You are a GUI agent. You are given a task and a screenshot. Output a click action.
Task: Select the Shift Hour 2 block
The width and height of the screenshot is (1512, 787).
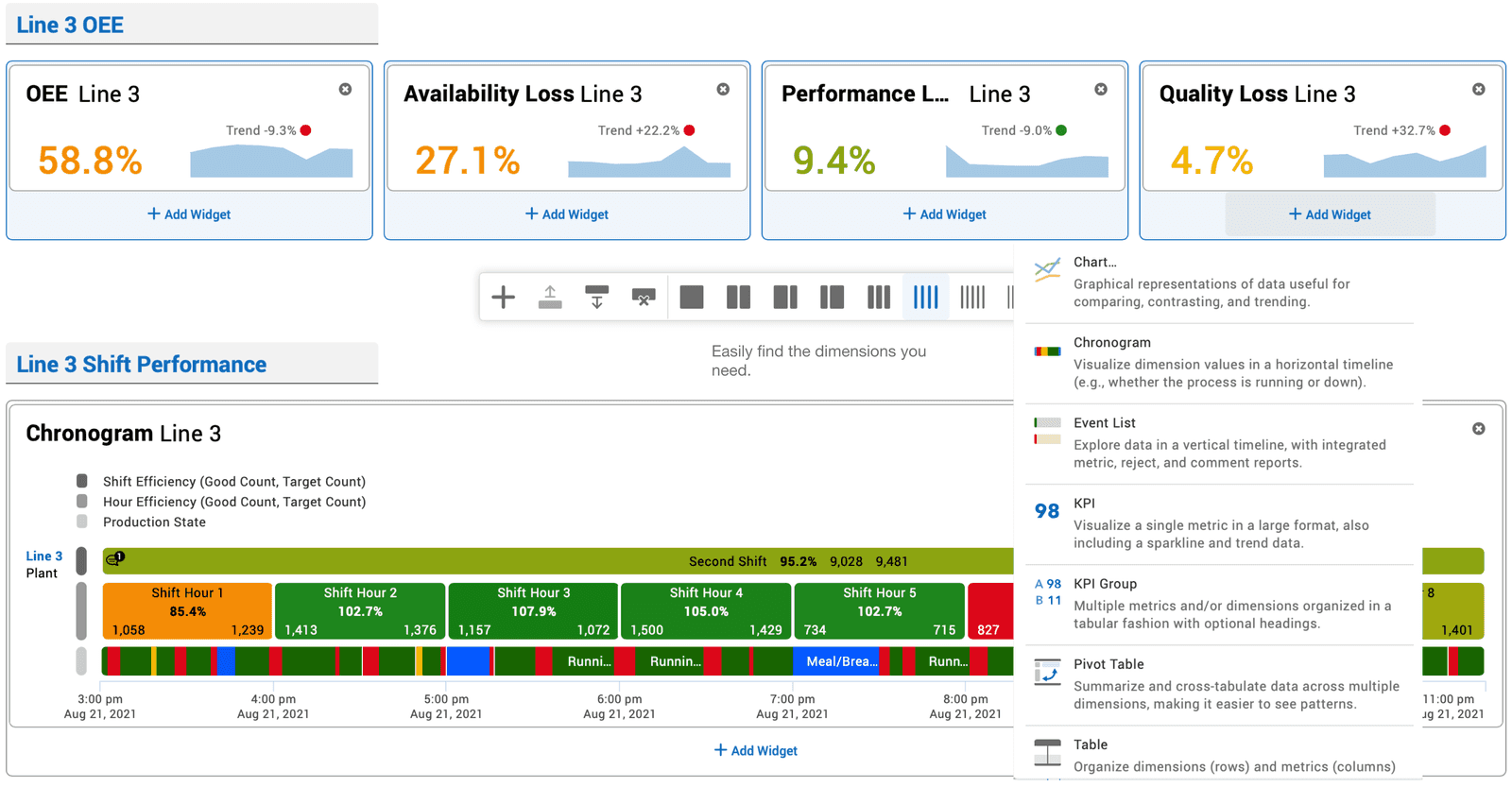(x=360, y=611)
